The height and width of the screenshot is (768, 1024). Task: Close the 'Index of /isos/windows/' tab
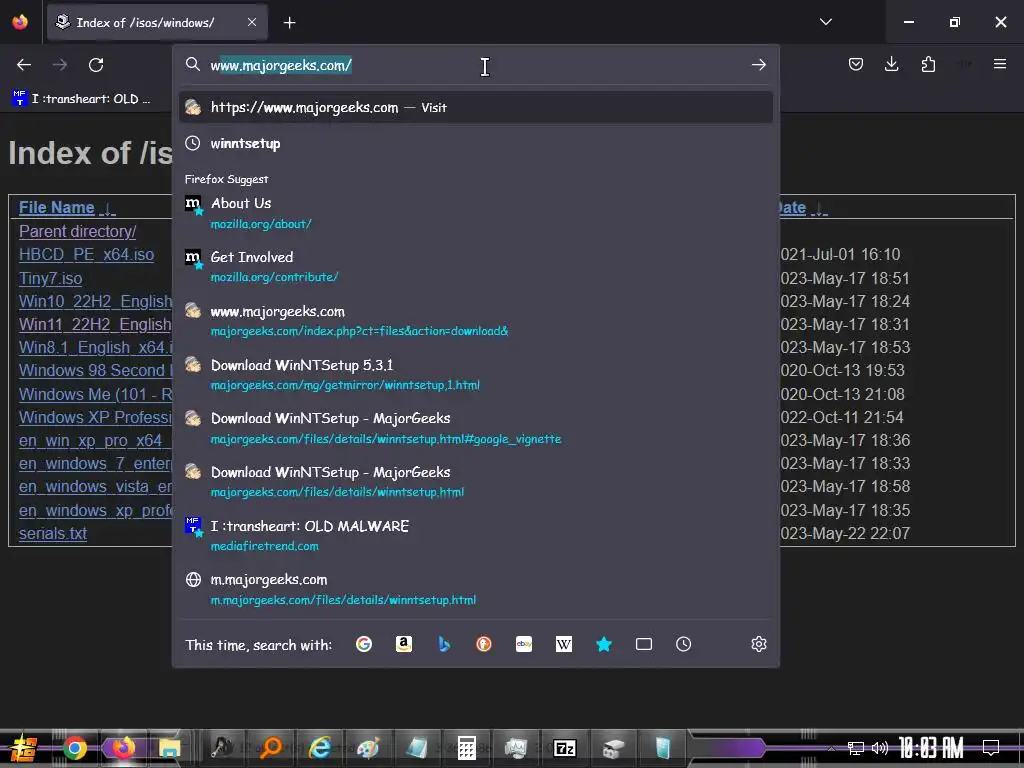252,22
